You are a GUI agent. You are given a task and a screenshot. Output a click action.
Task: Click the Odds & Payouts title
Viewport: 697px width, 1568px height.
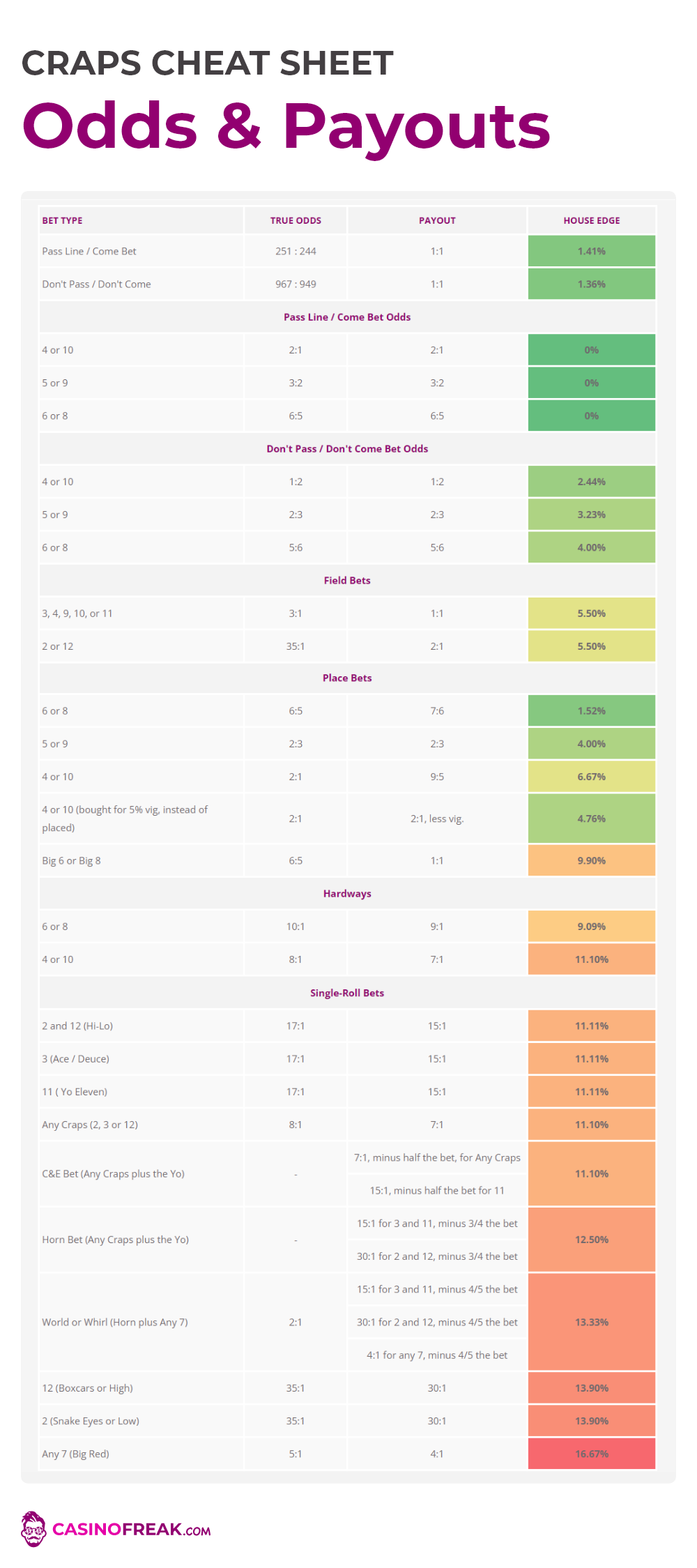[286, 126]
